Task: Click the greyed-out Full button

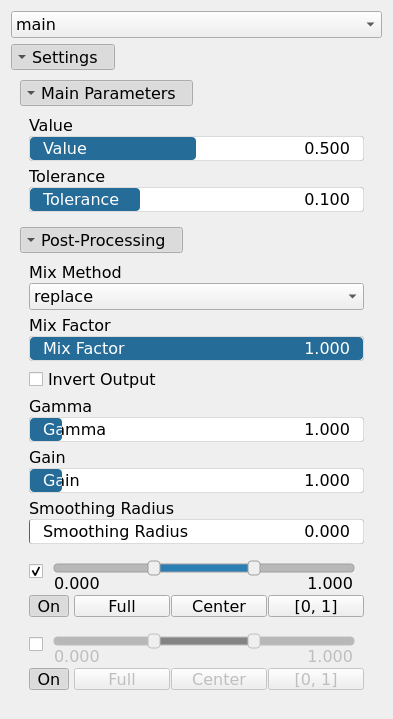Action: click(122, 679)
